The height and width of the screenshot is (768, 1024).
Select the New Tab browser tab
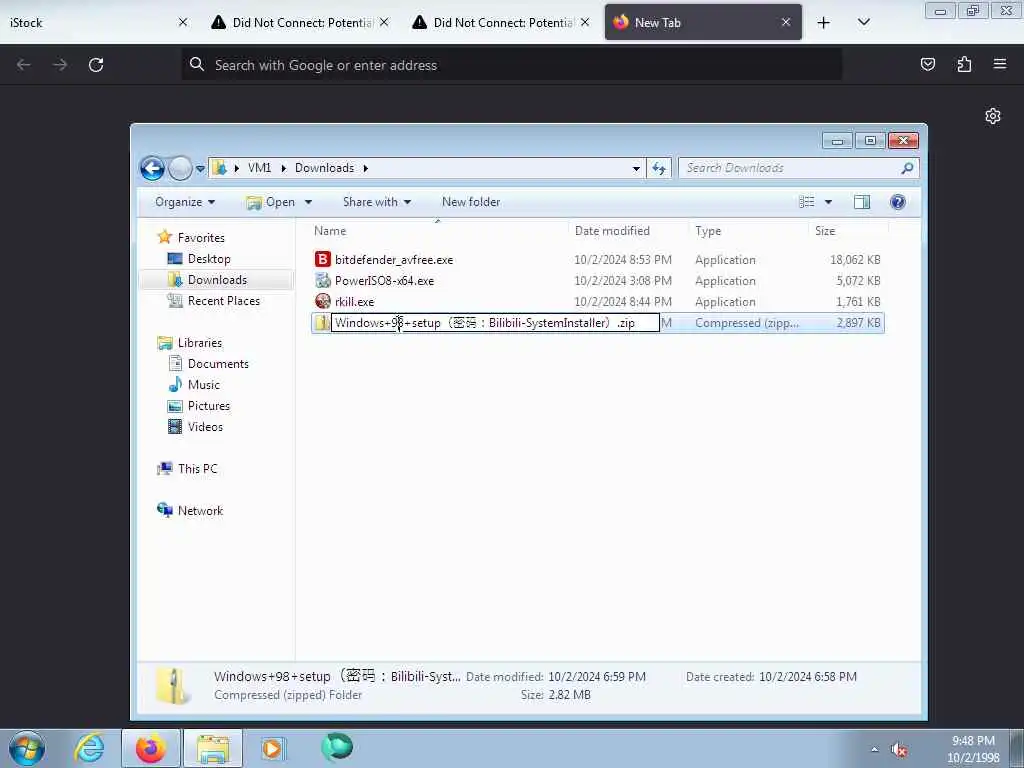(x=703, y=22)
